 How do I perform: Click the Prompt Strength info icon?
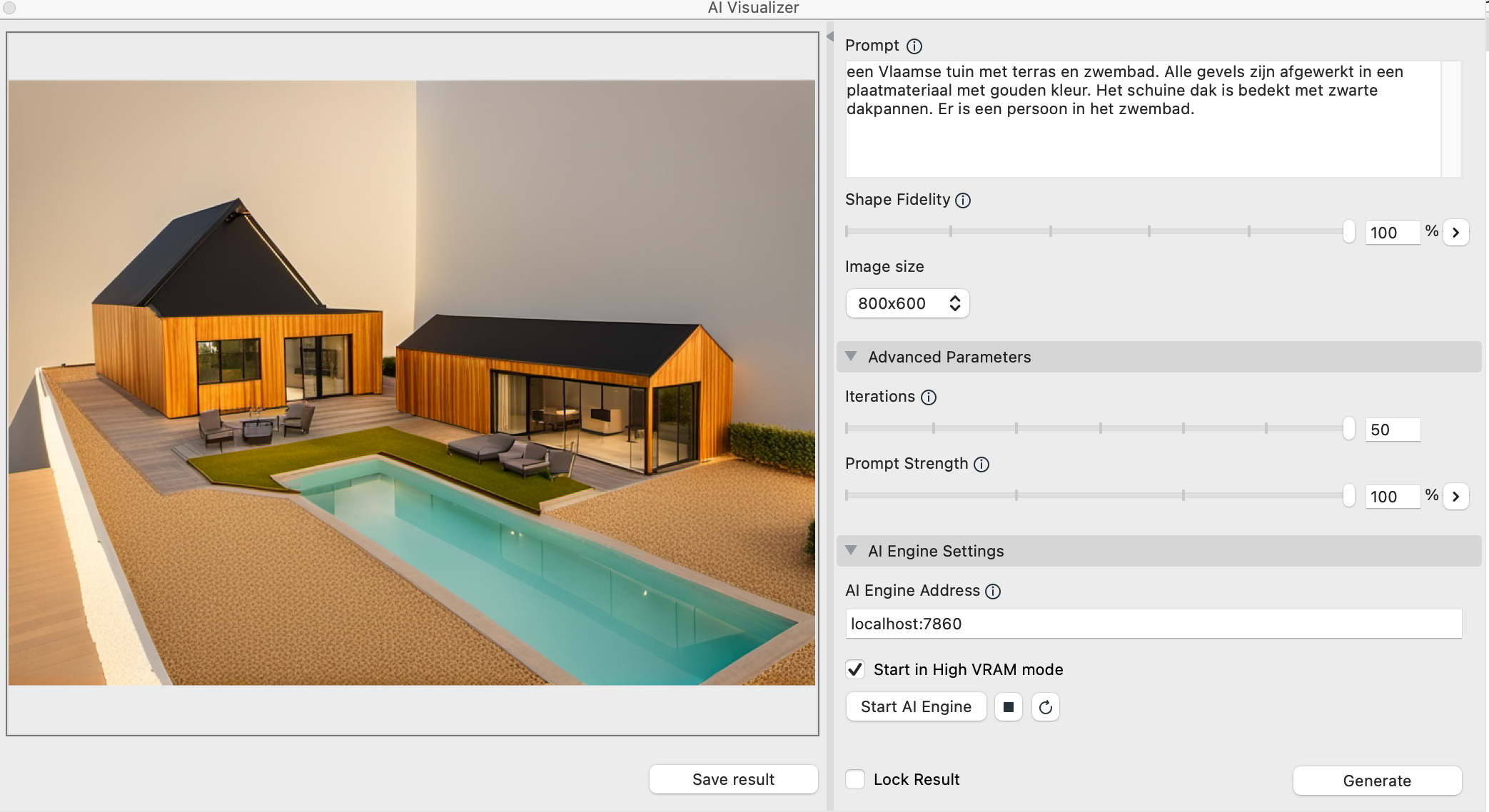(981, 465)
